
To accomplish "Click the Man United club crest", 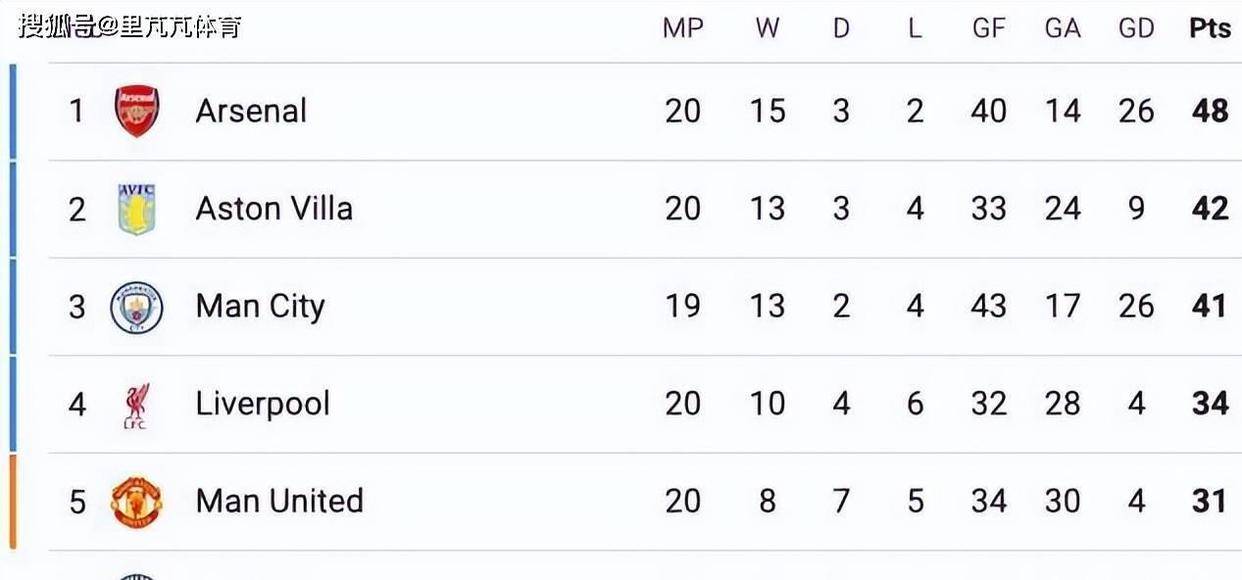I will coord(137,502).
